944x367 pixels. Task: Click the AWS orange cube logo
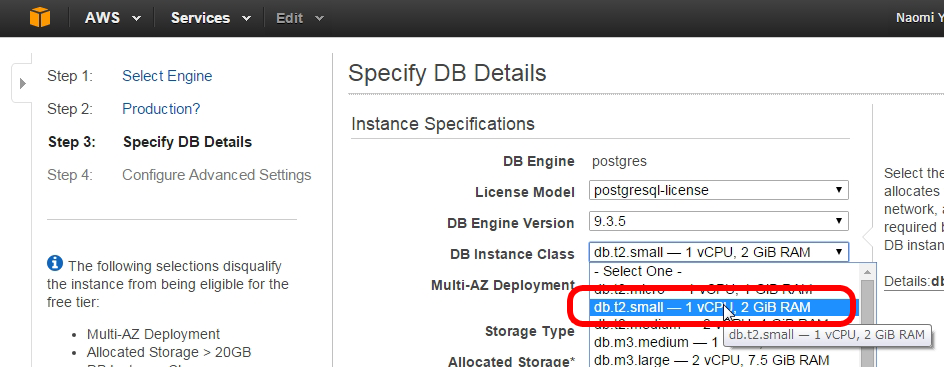click(40, 17)
